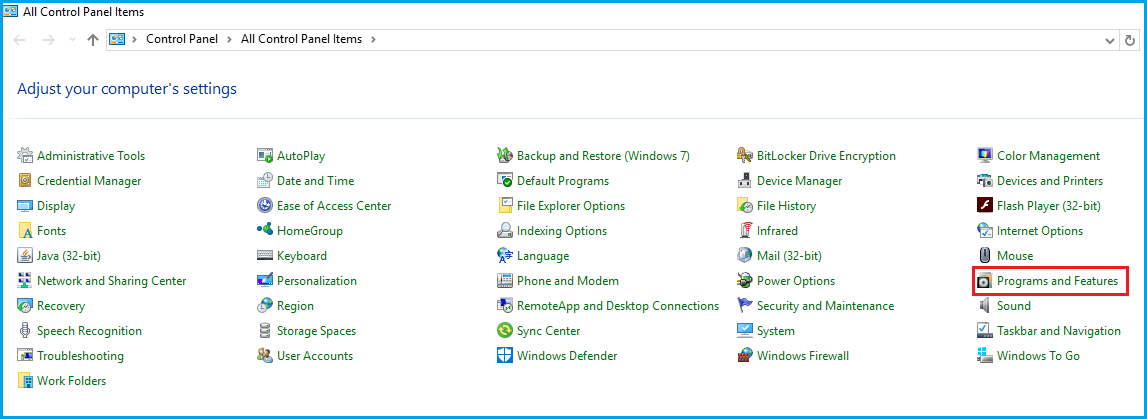This screenshot has height=419, width=1147.
Task: Click the Windows Defender icon
Action: tap(505, 356)
